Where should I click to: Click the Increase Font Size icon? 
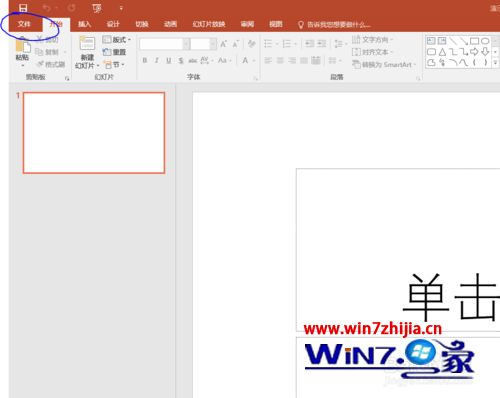coord(223,44)
